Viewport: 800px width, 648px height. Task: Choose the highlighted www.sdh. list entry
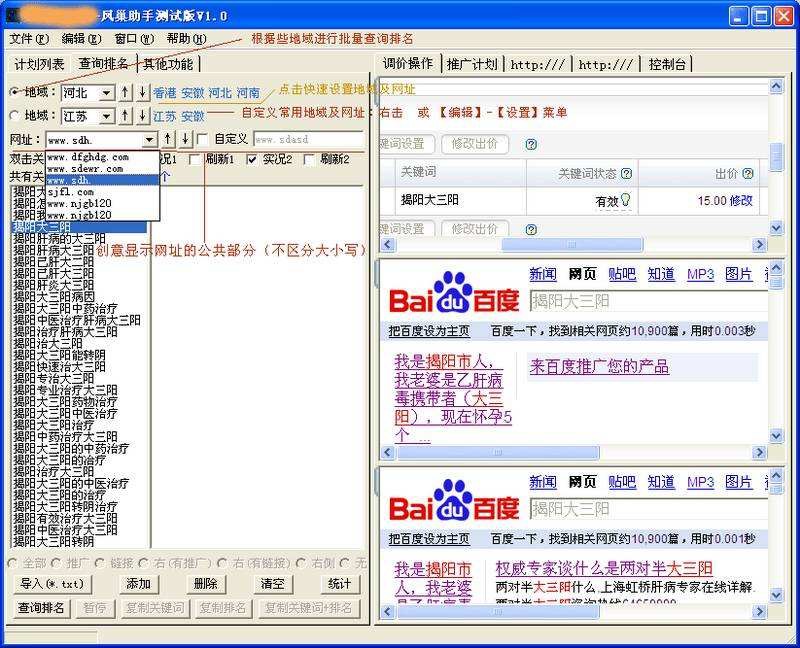tap(103, 180)
